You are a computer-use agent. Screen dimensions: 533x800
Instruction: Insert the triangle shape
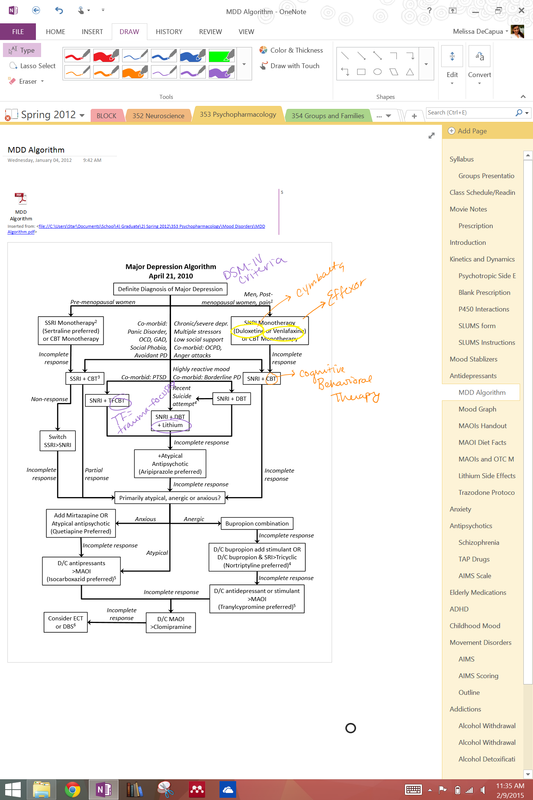pyautogui.click(x=410, y=72)
